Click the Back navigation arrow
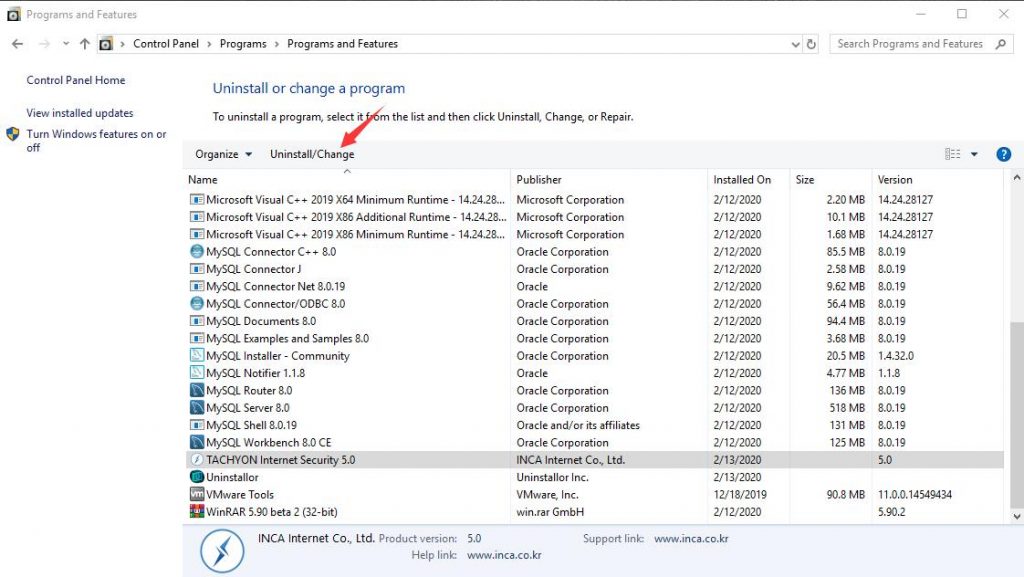This screenshot has height=577, width=1024. click(x=18, y=44)
